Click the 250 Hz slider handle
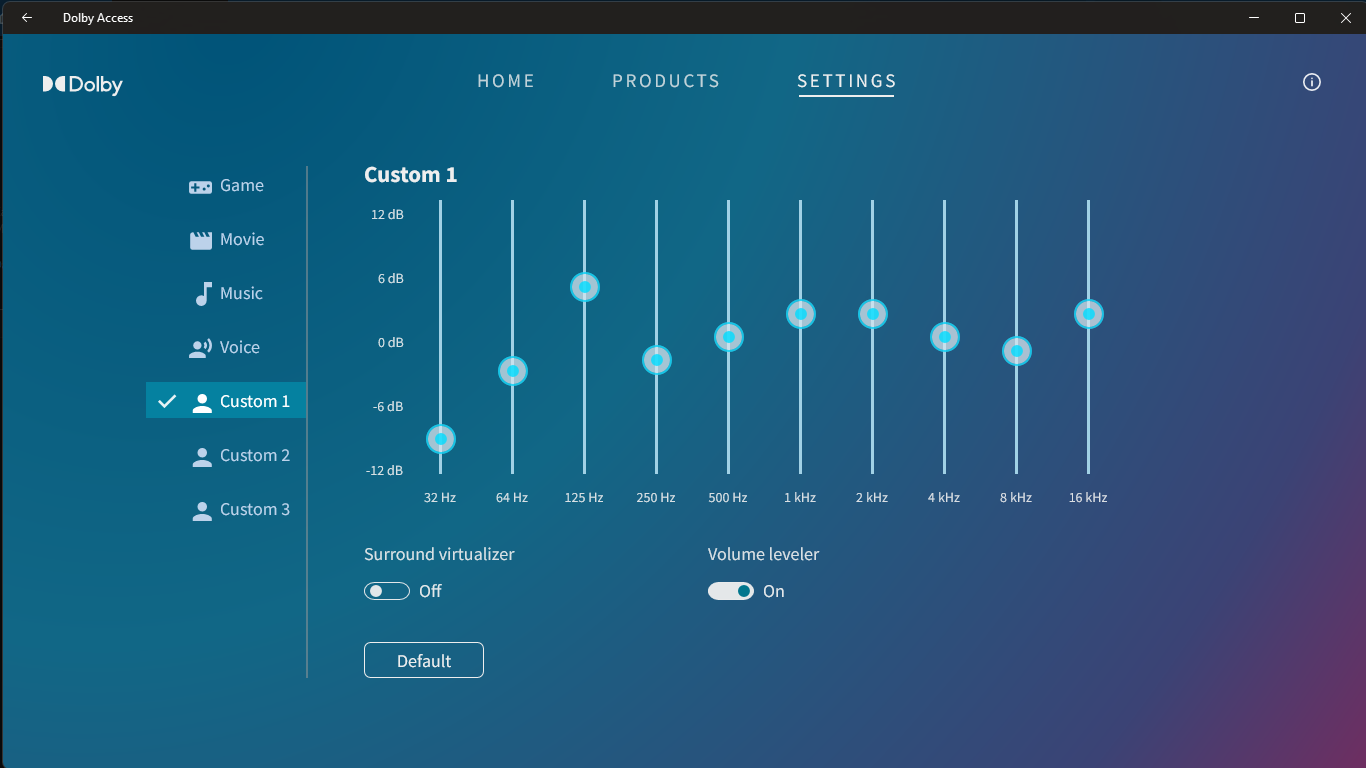 657,360
